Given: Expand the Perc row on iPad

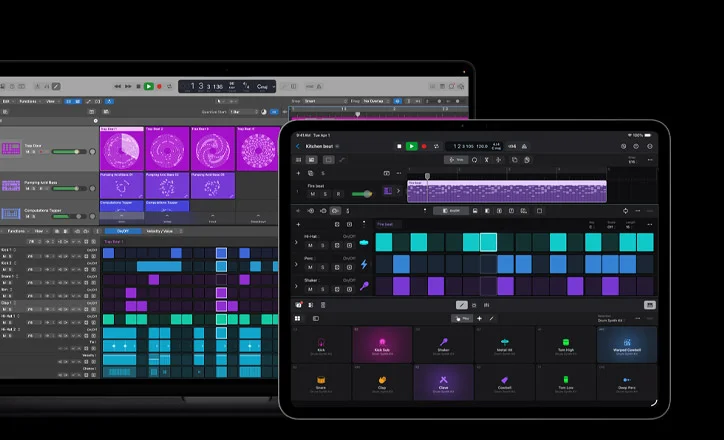Looking at the screenshot, I should coord(296,265).
